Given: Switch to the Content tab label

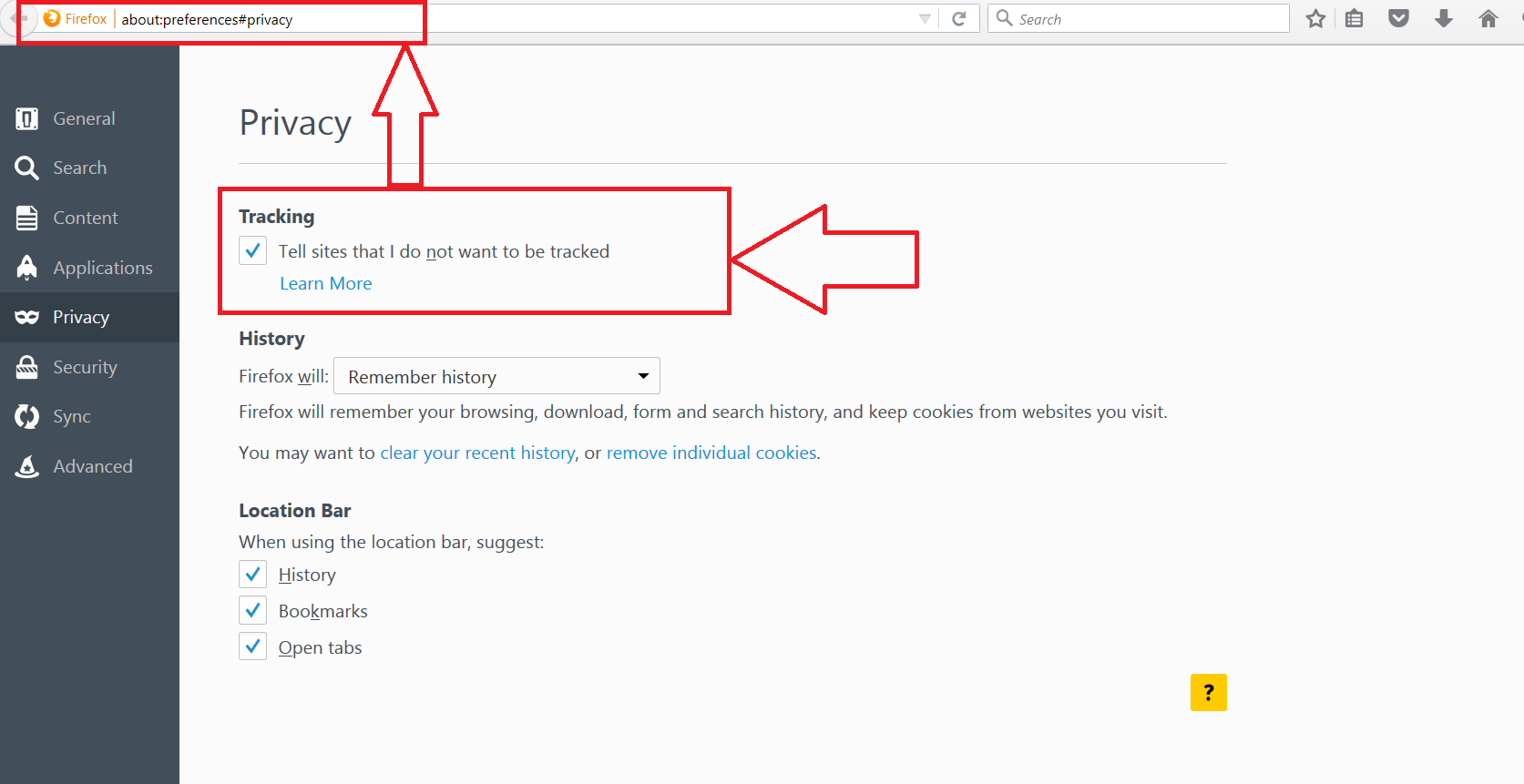Looking at the screenshot, I should (86, 218).
